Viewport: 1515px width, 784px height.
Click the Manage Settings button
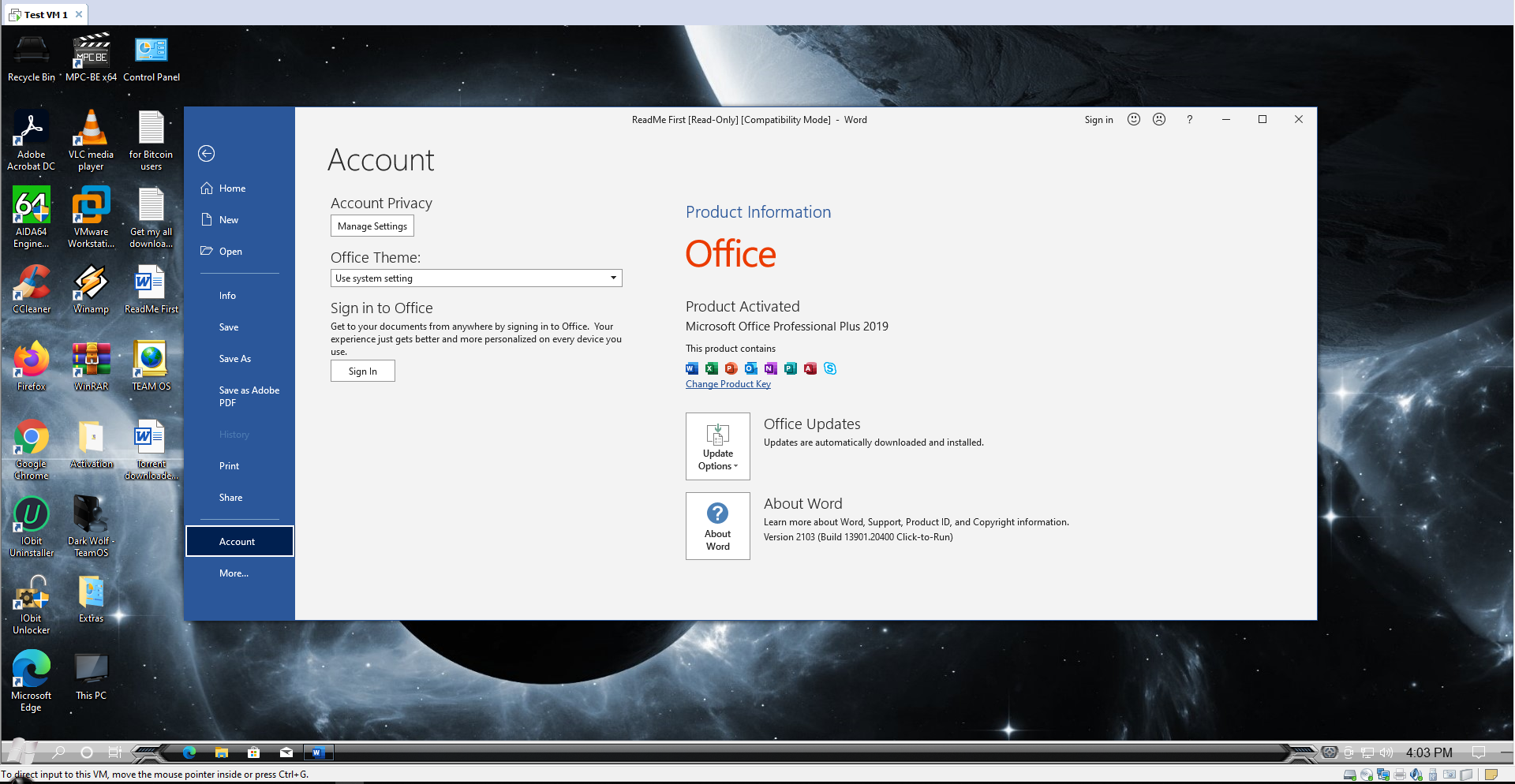point(372,226)
